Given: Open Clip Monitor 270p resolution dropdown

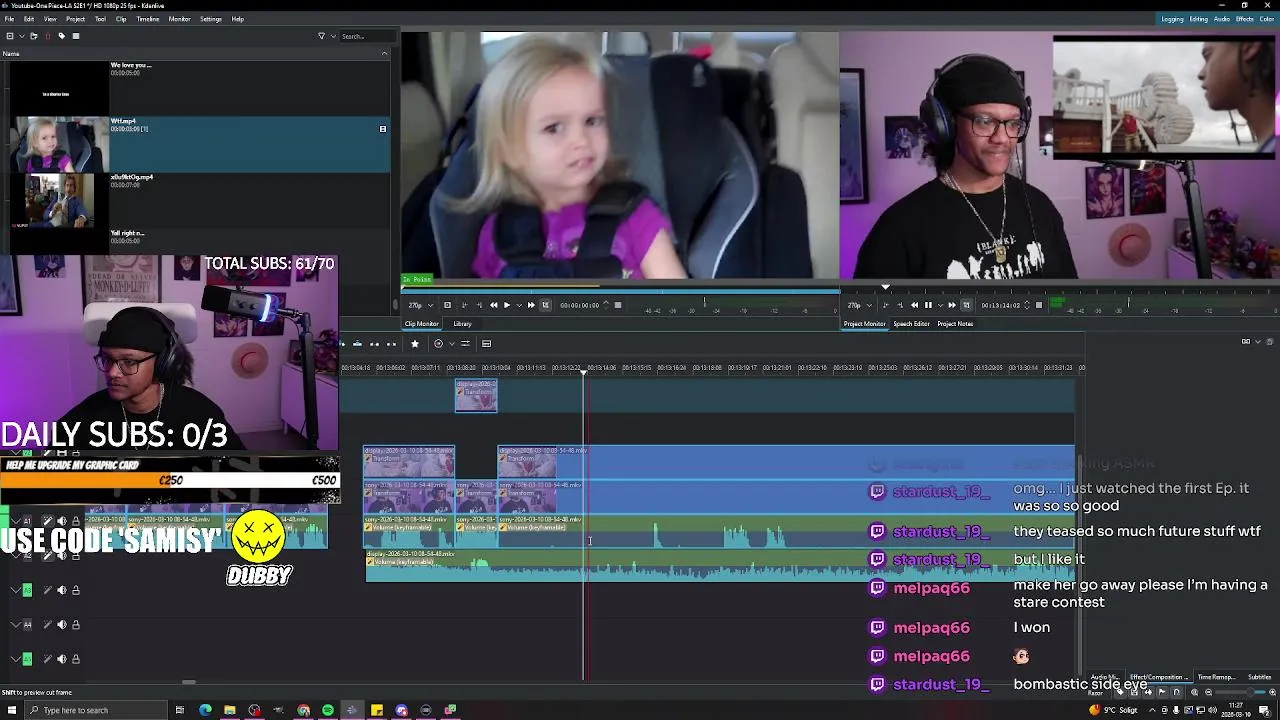Looking at the screenshot, I should [x=420, y=305].
